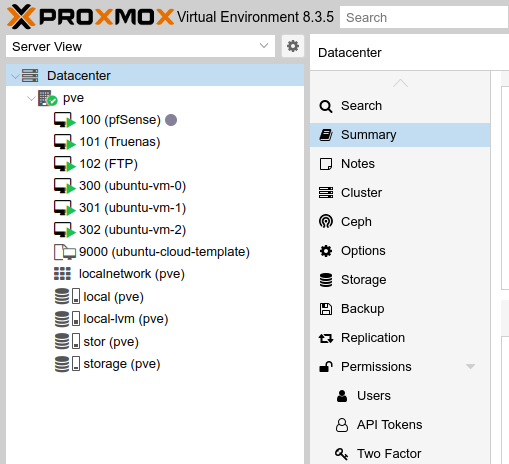This screenshot has width=509, height=464.
Task: Click the storage icon for local (pve)
Action: click(67, 296)
